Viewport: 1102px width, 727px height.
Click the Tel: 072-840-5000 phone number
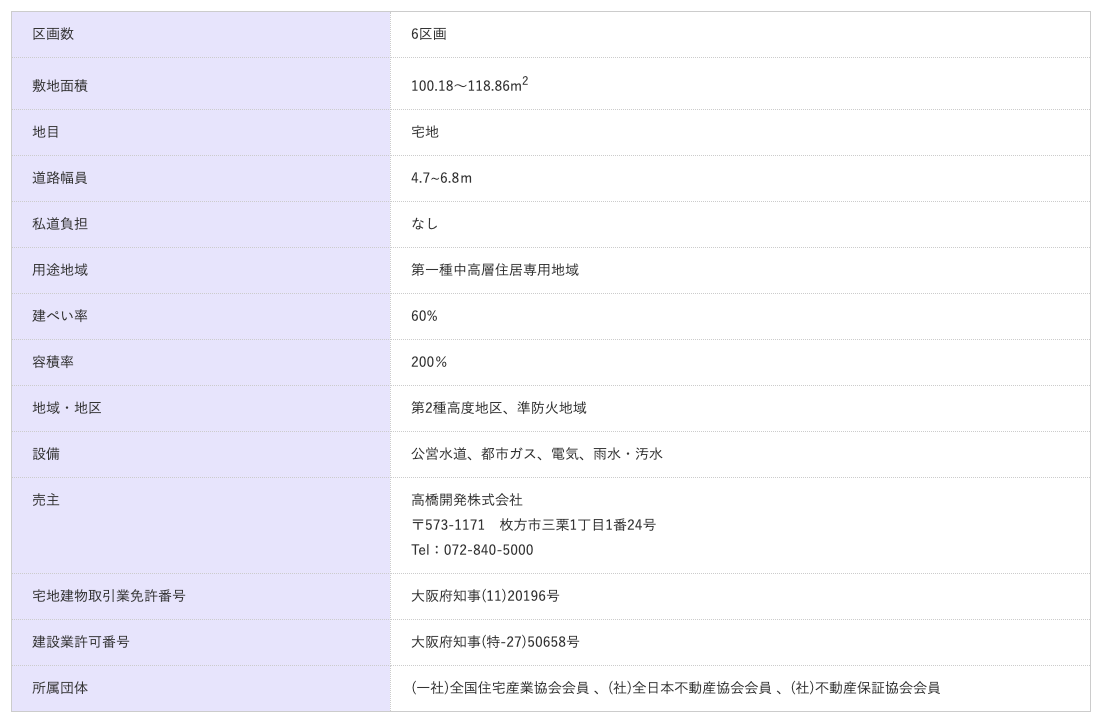point(472,550)
